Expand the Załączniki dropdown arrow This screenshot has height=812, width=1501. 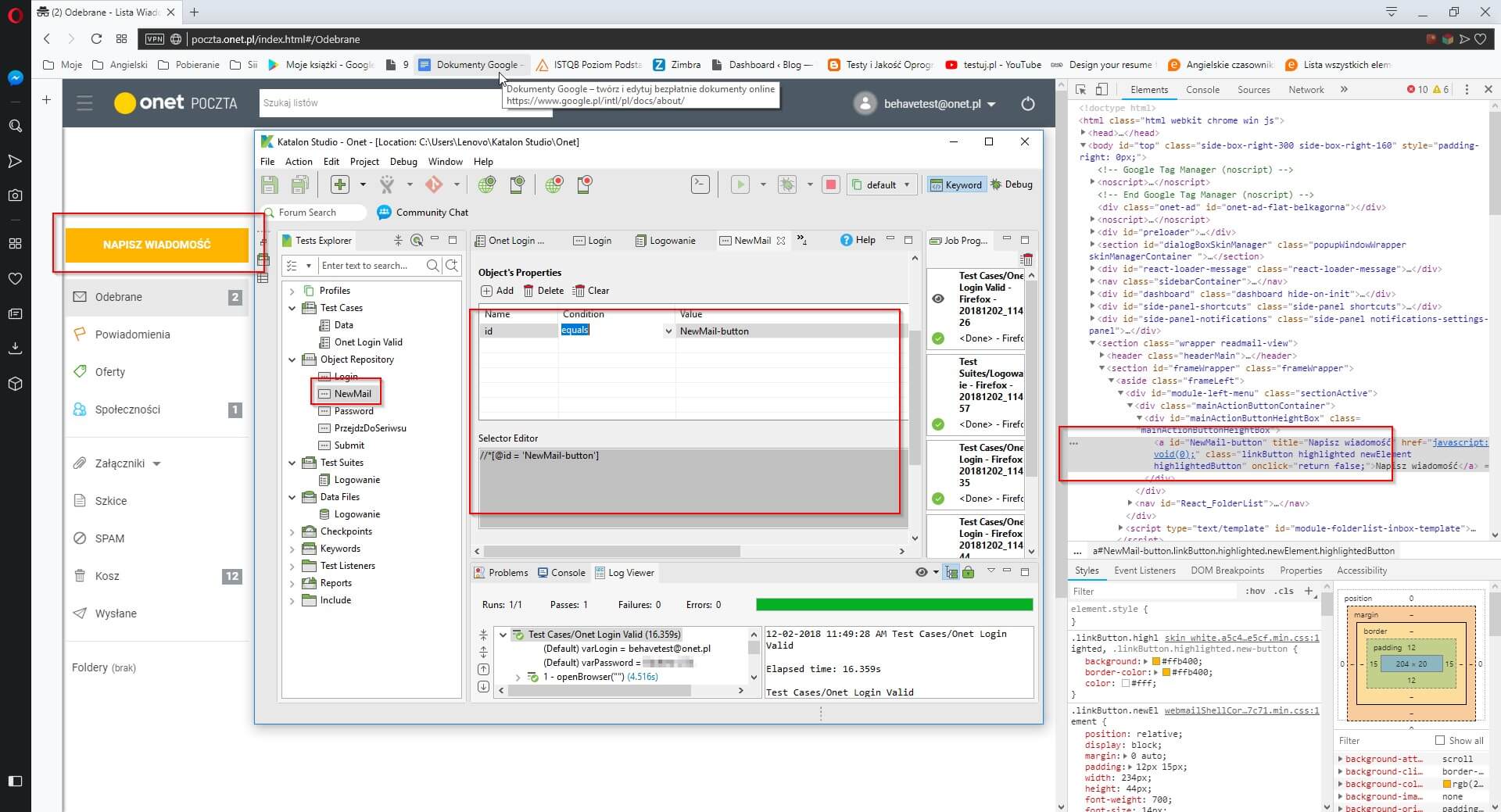157,463
